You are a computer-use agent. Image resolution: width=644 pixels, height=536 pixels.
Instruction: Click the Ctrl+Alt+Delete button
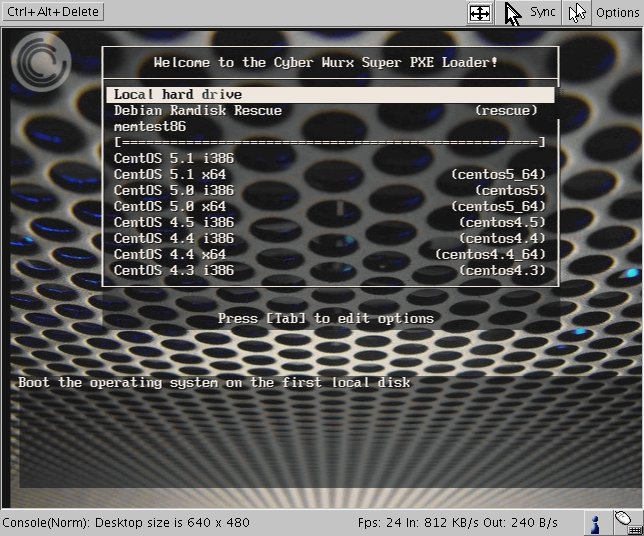click(53, 12)
